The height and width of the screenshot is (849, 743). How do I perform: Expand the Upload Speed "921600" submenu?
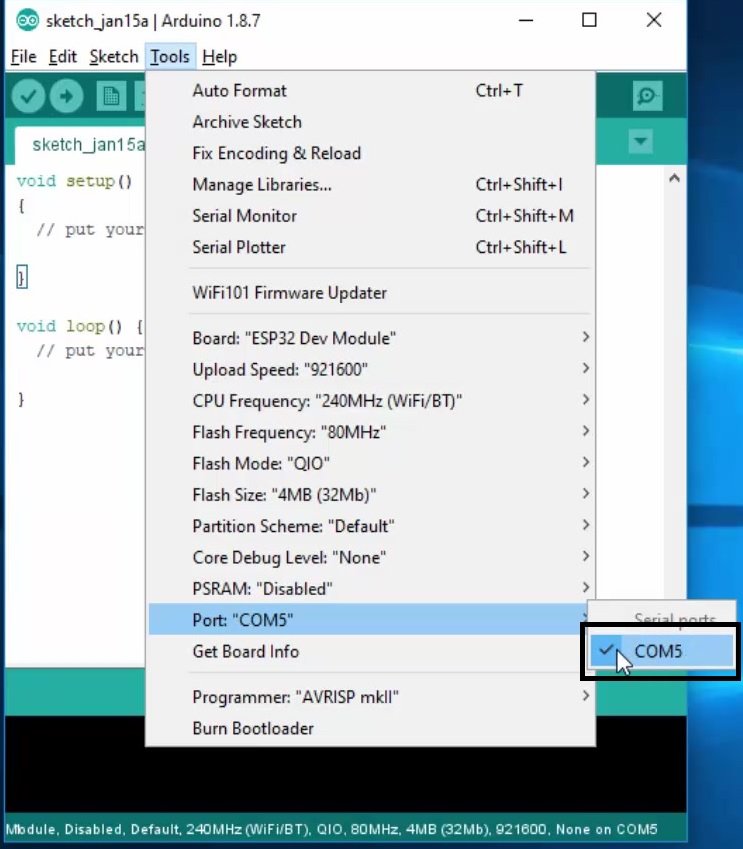point(372,370)
